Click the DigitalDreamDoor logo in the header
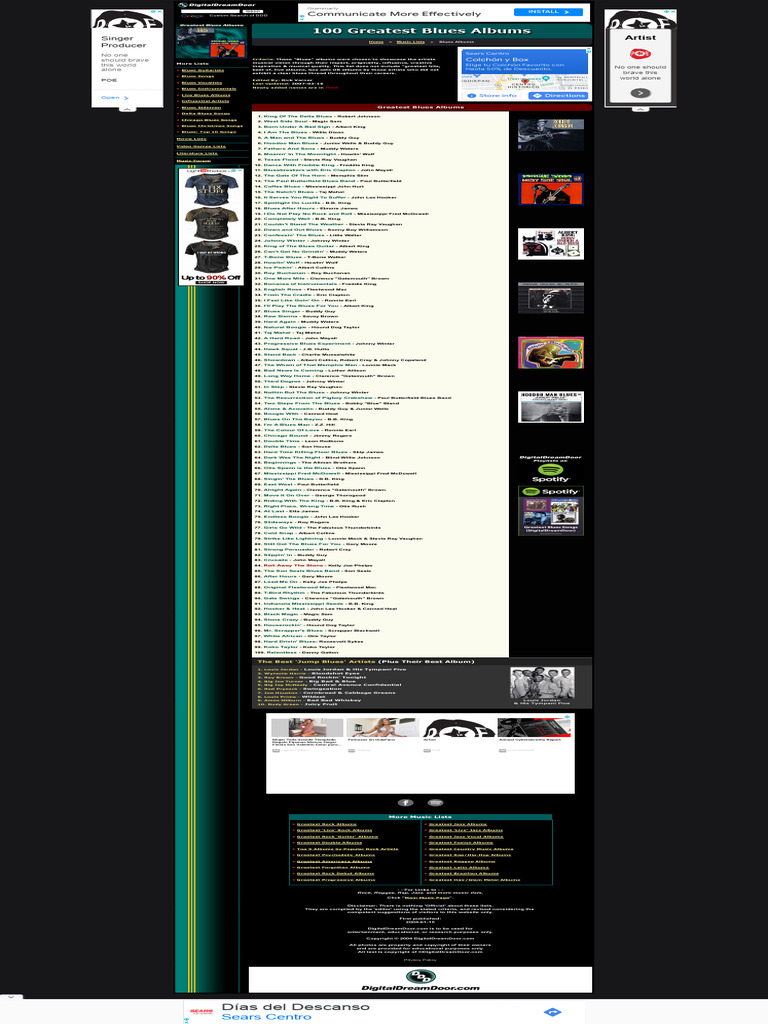Image resolution: width=768 pixels, height=1024 pixels. coord(217,5)
